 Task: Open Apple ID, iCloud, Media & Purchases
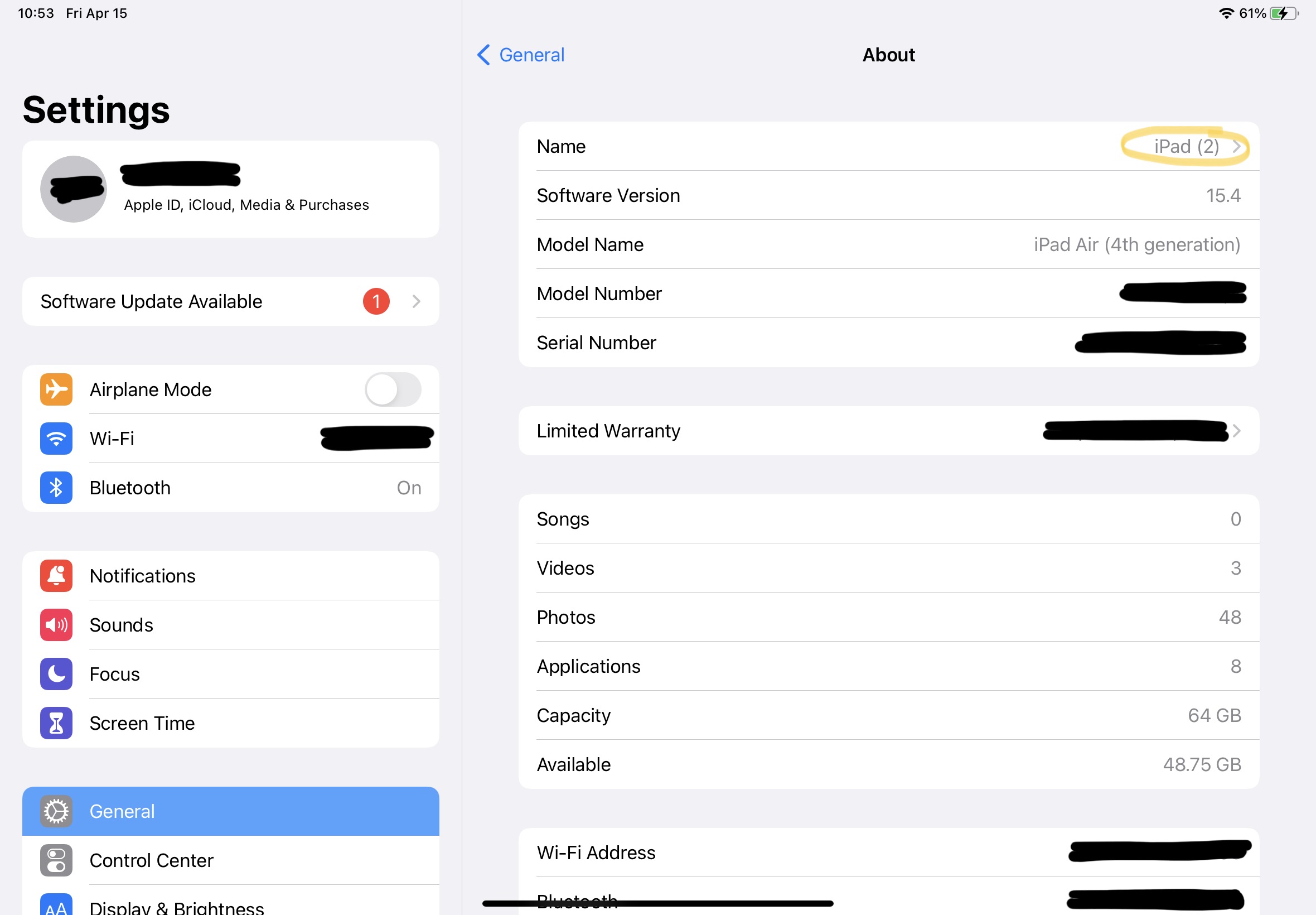click(x=246, y=205)
